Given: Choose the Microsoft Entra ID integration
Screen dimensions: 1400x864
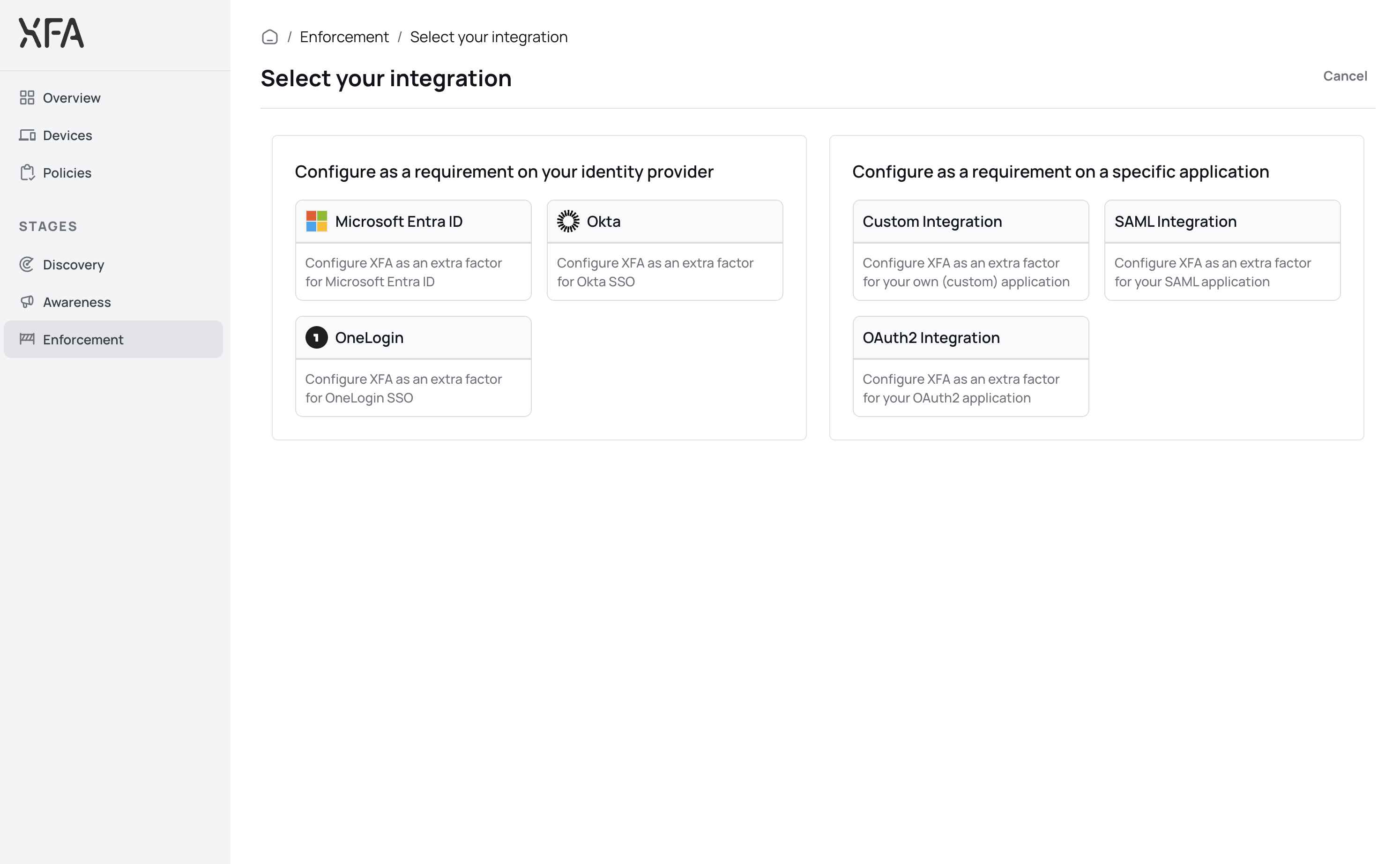Looking at the screenshot, I should pyautogui.click(x=413, y=250).
